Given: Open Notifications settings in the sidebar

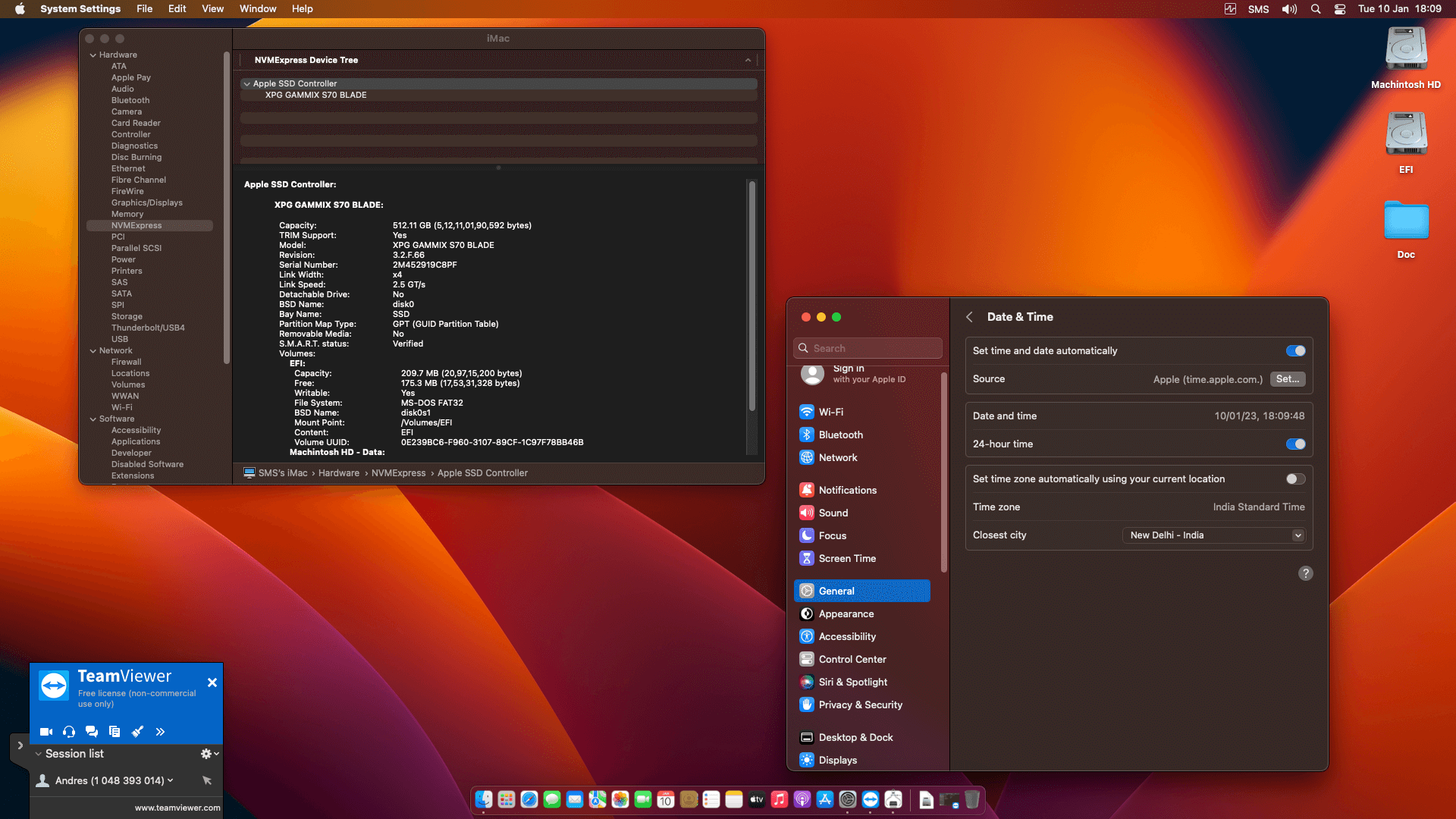Looking at the screenshot, I should pyautogui.click(x=848, y=490).
